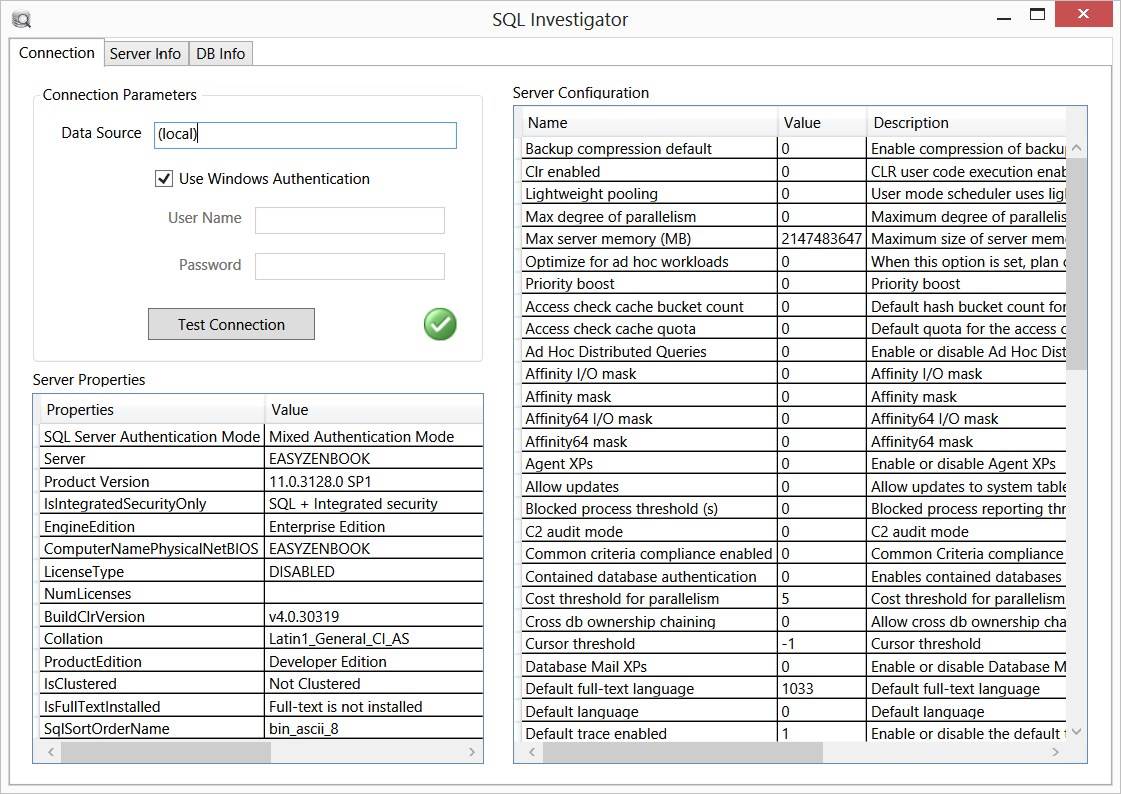
Task: Click the Server Properties scroll left arrow
Action: pos(51,752)
